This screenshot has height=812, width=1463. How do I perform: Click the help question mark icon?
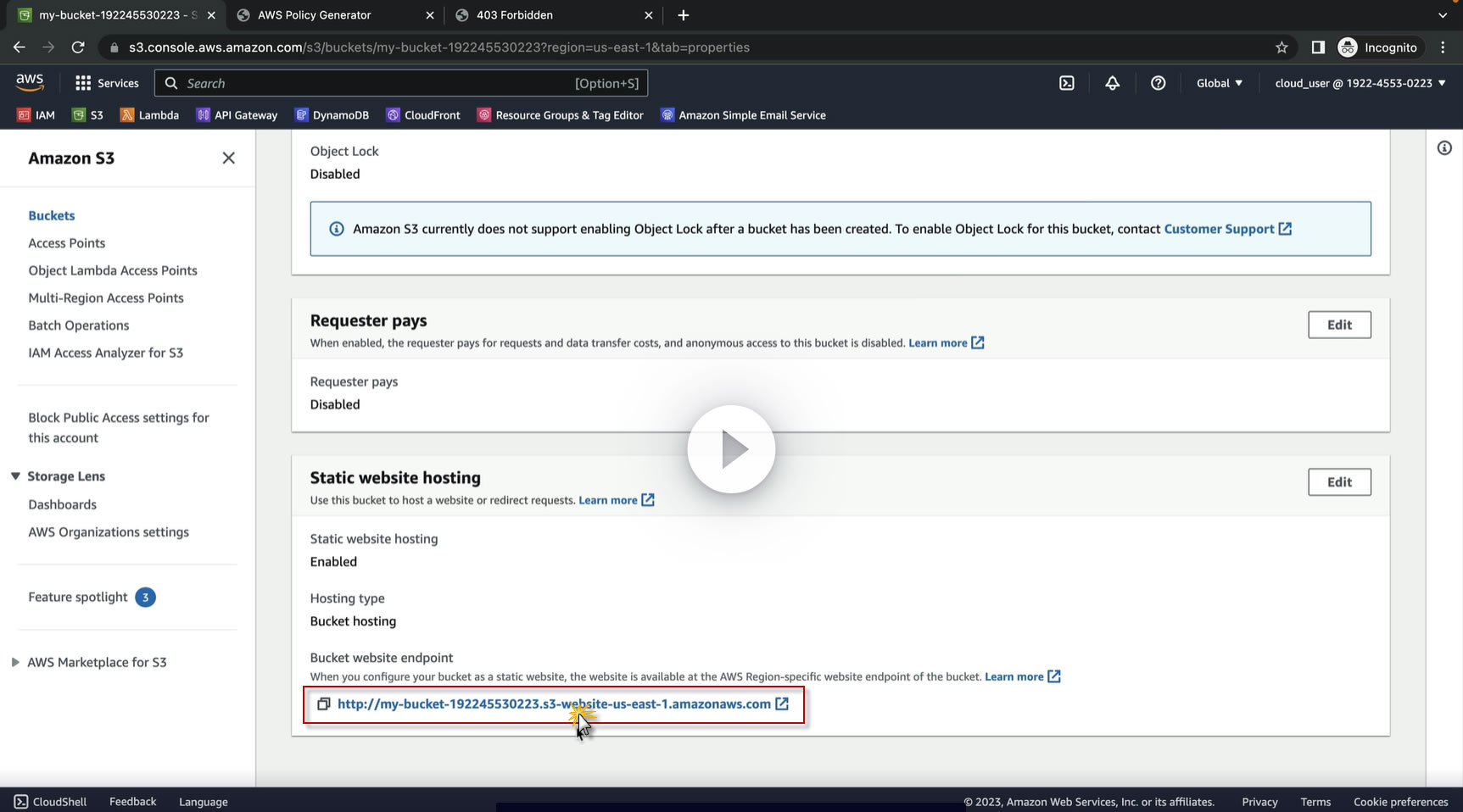tap(1158, 83)
